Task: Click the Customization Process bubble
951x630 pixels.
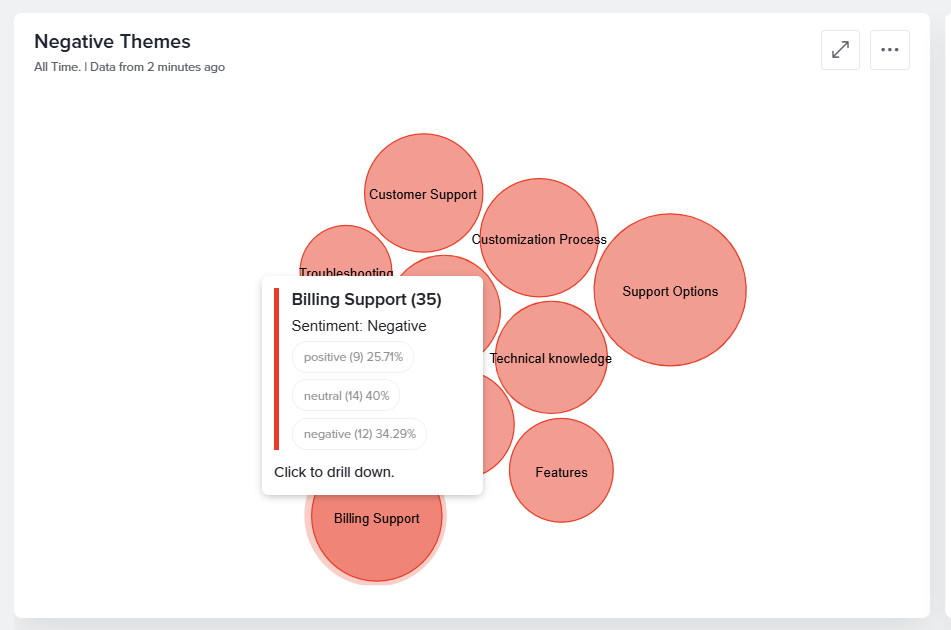Action: (x=539, y=238)
